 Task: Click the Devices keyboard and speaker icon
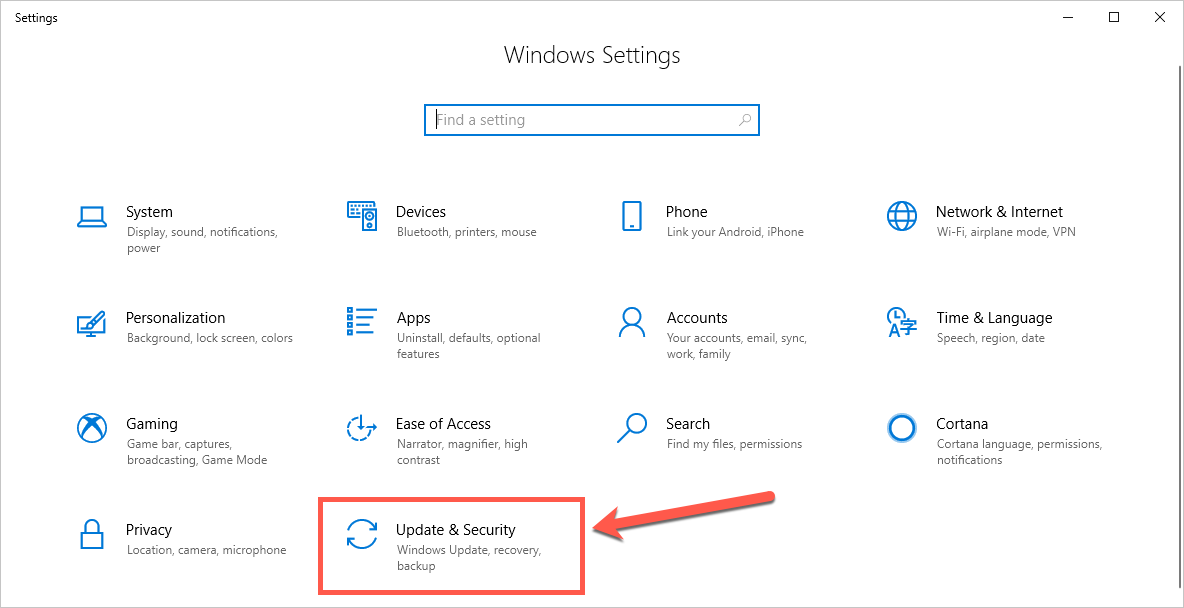pyautogui.click(x=362, y=216)
